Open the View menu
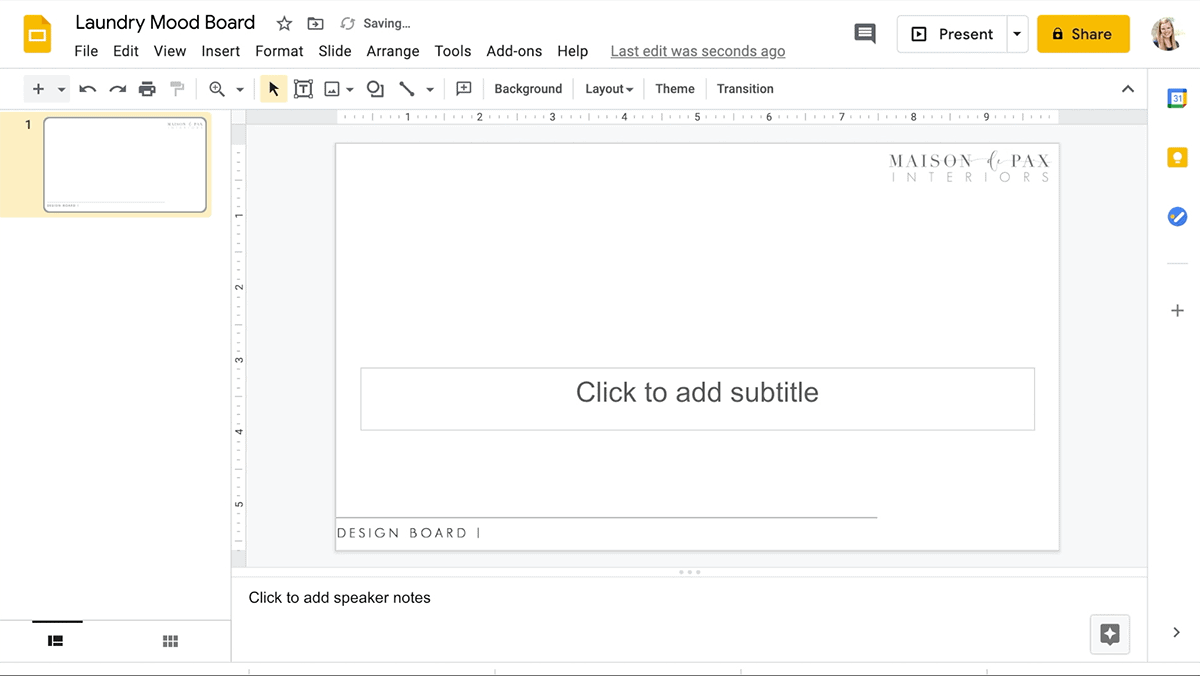The height and width of the screenshot is (676, 1200). [170, 51]
